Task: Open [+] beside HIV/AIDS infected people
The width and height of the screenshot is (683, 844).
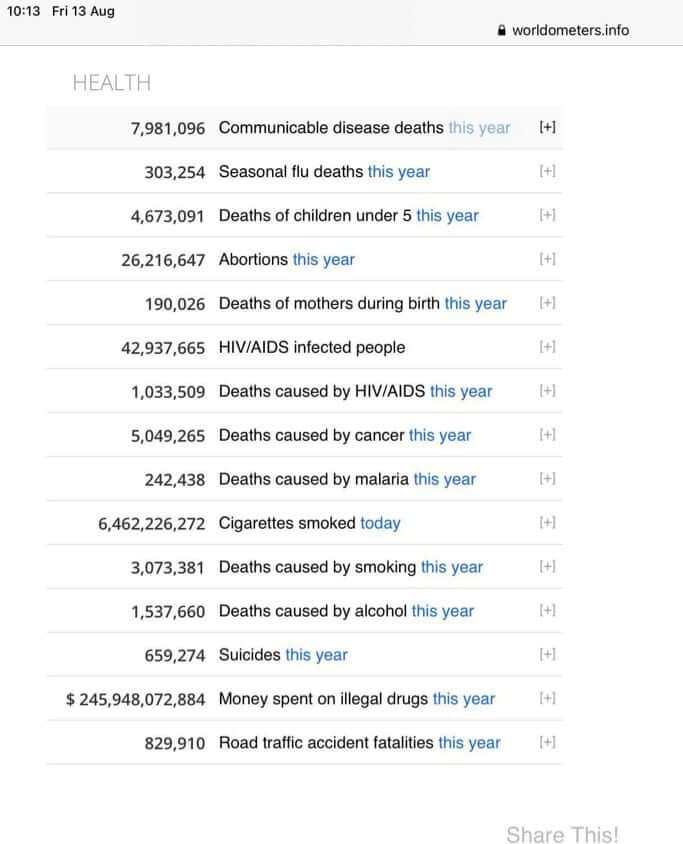Action: [547, 347]
